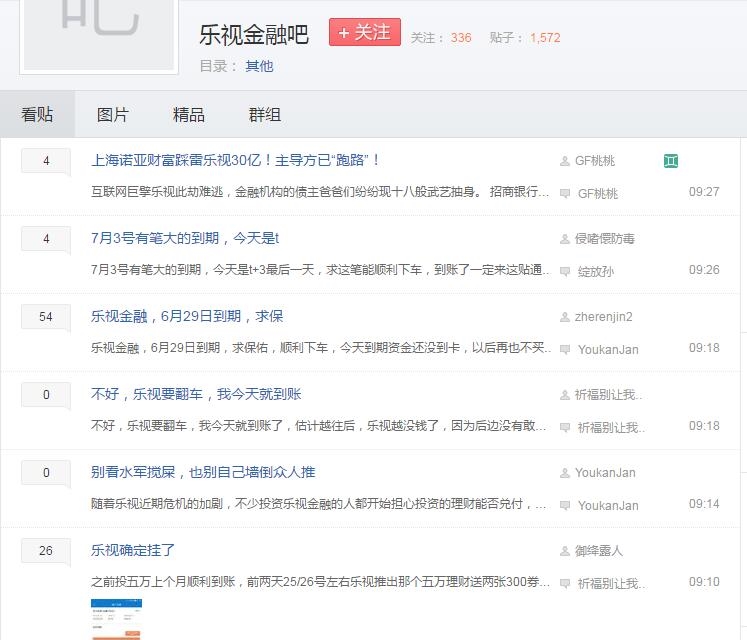Screen dimensions: 747x640
Task: Select the 群组 tab
Action: point(264,115)
